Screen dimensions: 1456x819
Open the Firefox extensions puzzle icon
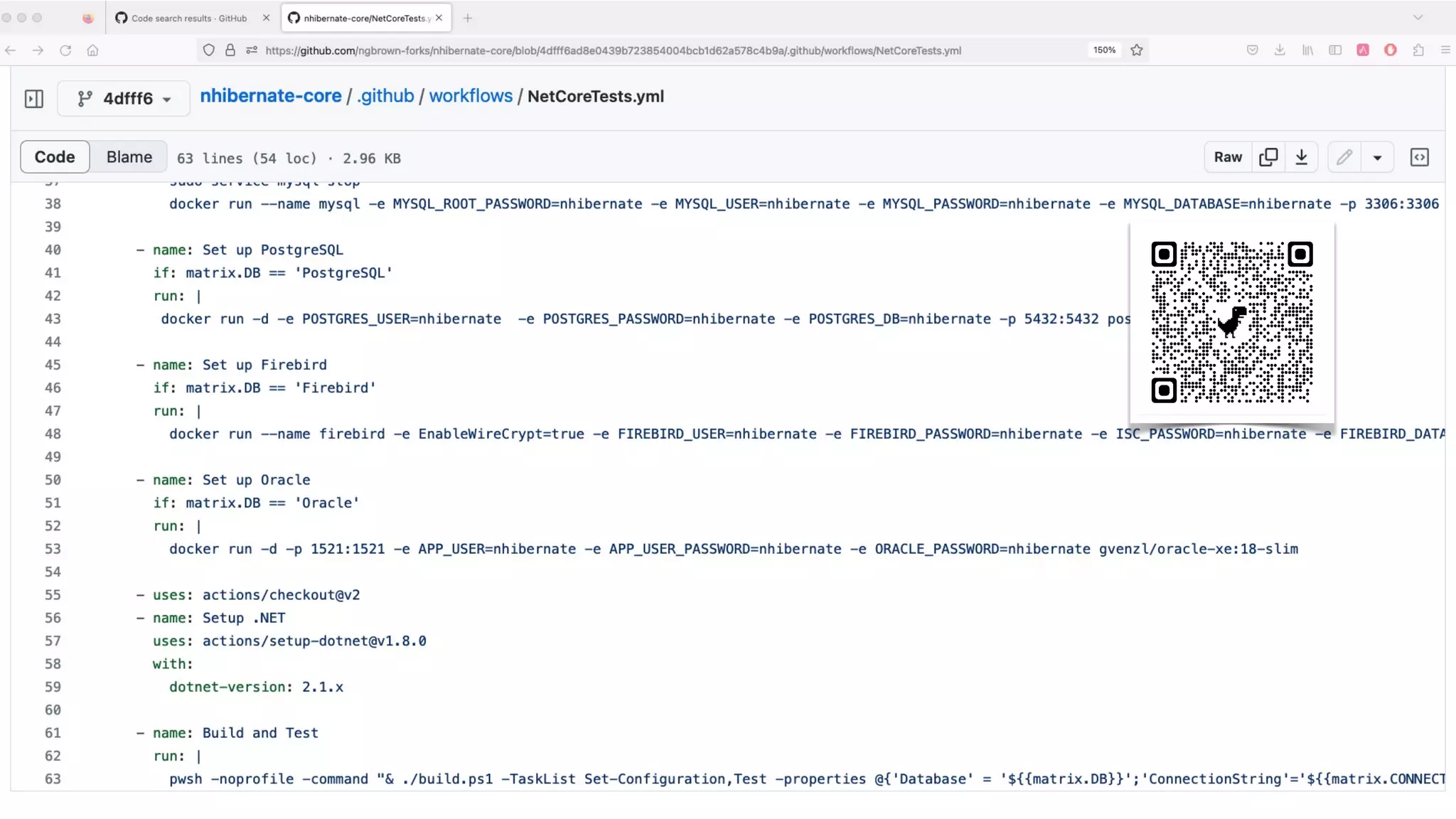[x=1418, y=50]
